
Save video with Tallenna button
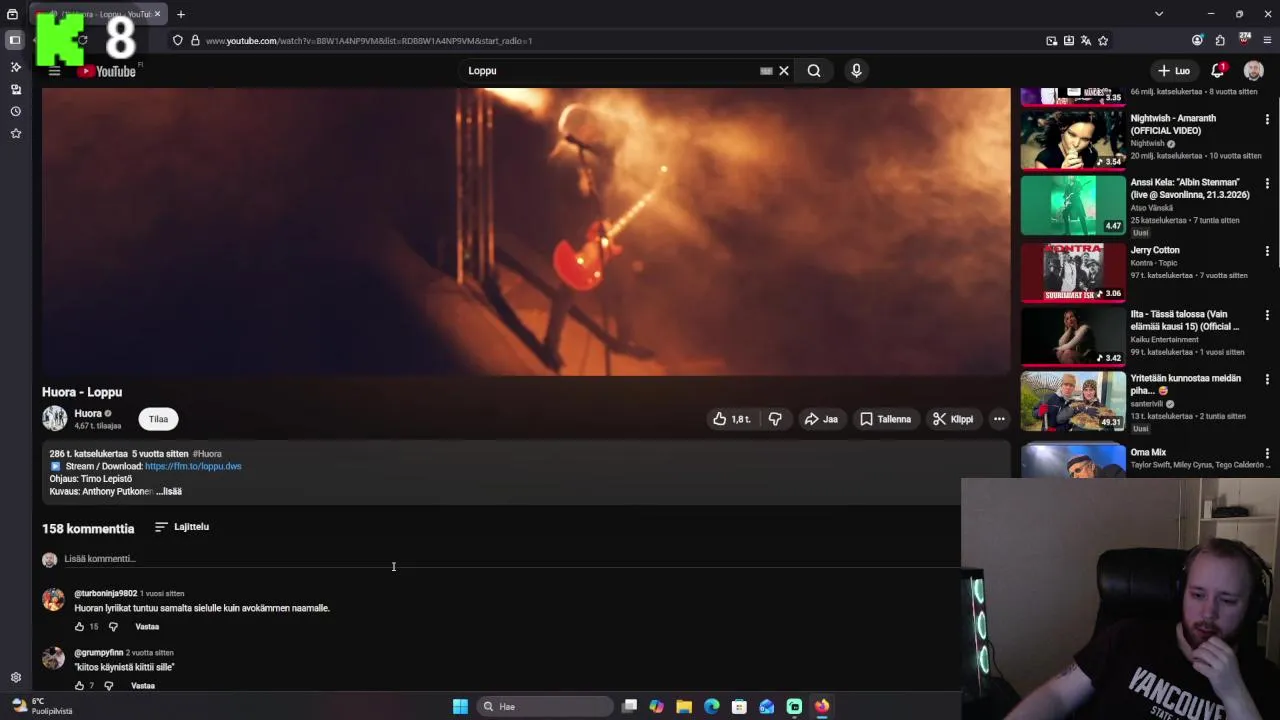click(x=886, y=419)
